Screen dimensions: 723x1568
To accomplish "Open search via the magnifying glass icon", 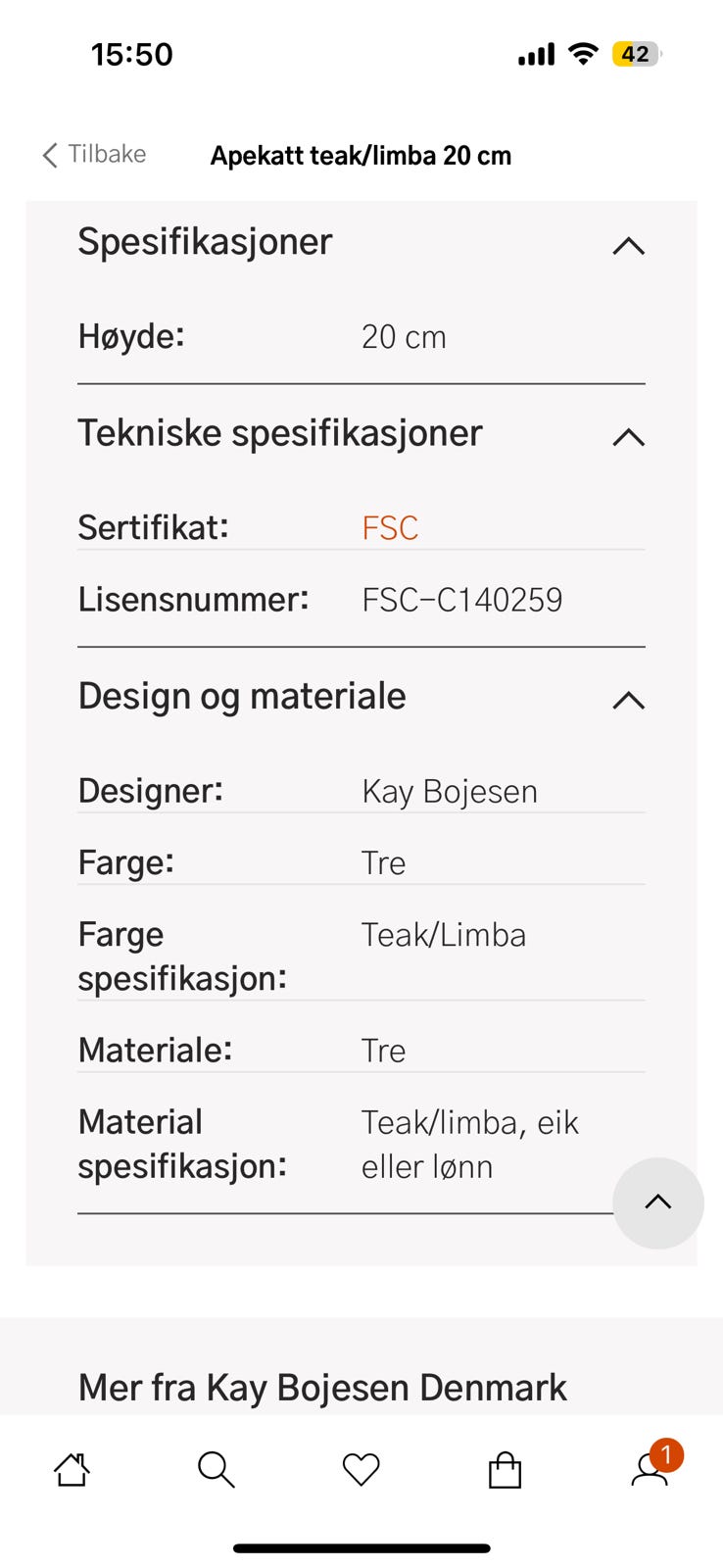I will (x=216, y=1469).
